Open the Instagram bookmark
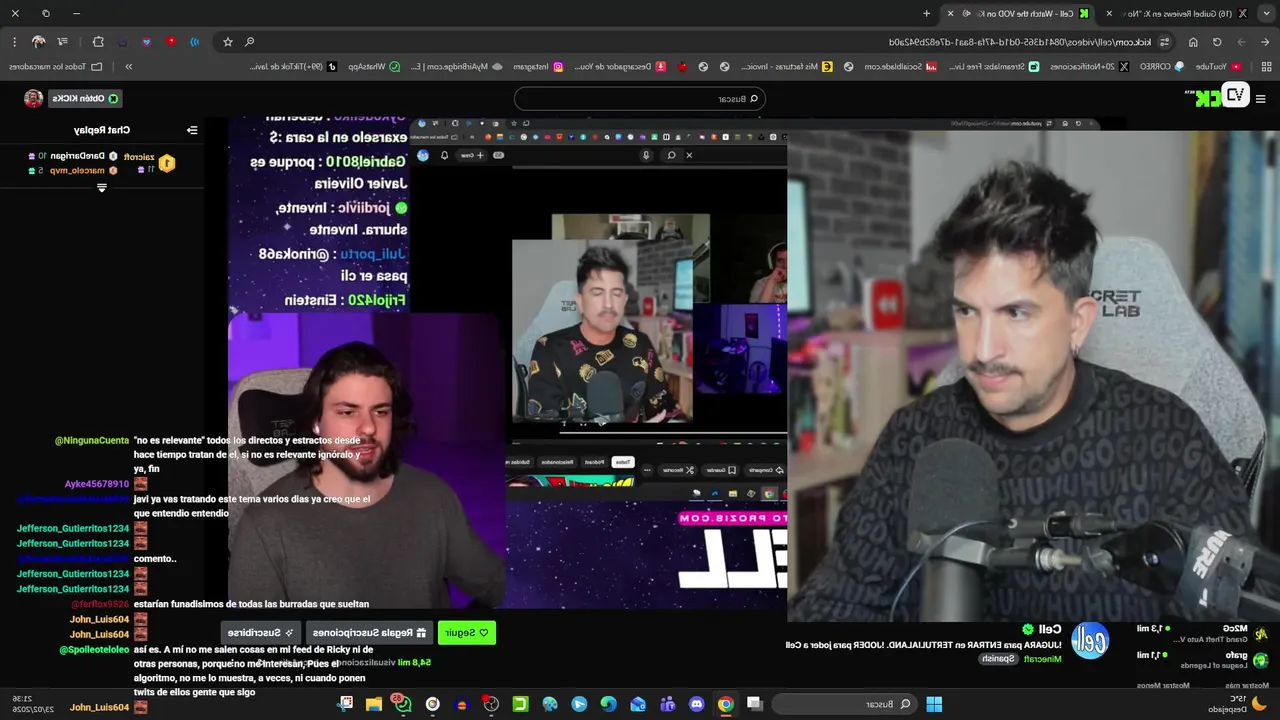1280x720 pixels. [x=538, y=66]
